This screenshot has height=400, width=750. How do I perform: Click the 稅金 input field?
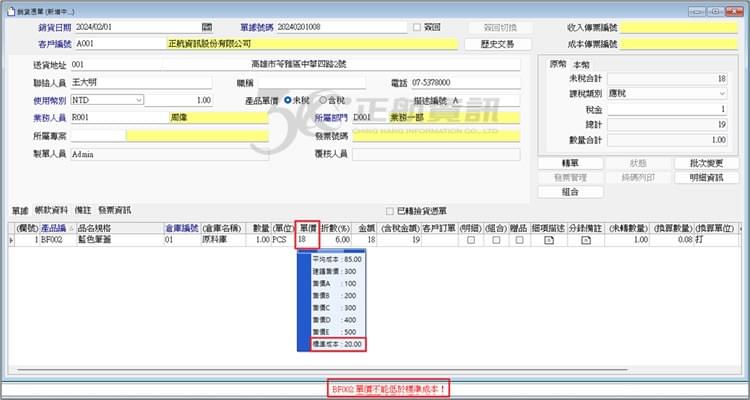pyautogui.click(x=667, y=110)
